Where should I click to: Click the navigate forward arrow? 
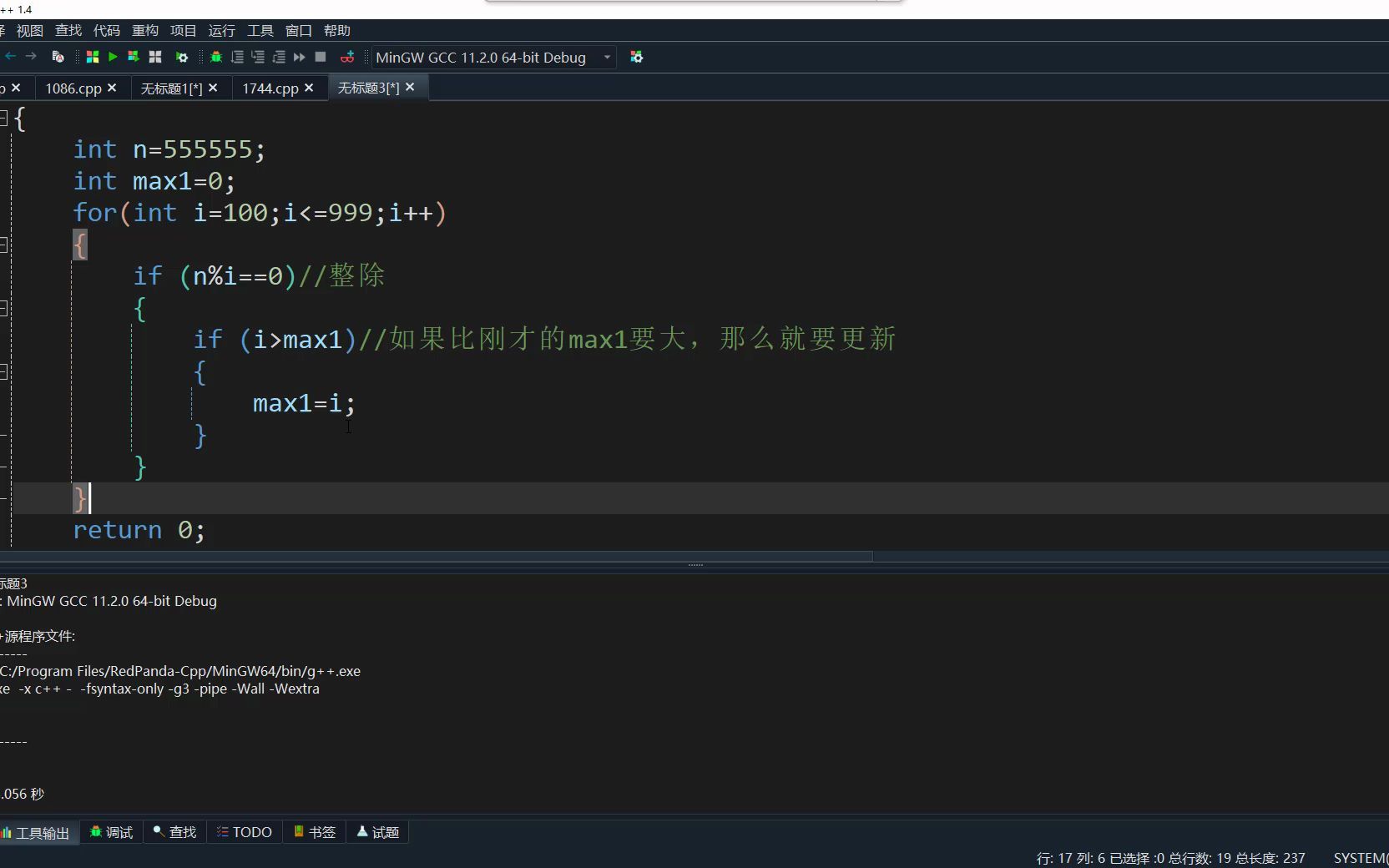pyautogui.click(x=31, y=57)
